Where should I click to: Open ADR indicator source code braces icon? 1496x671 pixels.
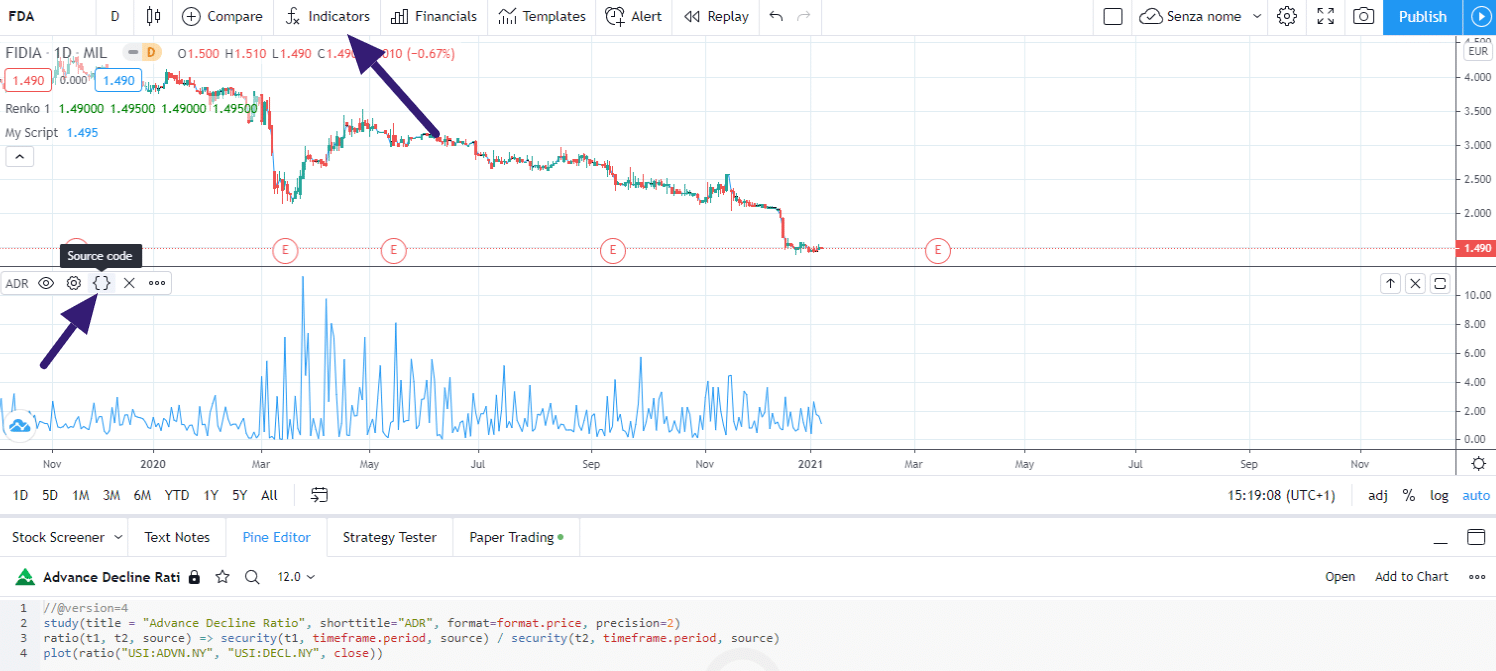[101, 283]
